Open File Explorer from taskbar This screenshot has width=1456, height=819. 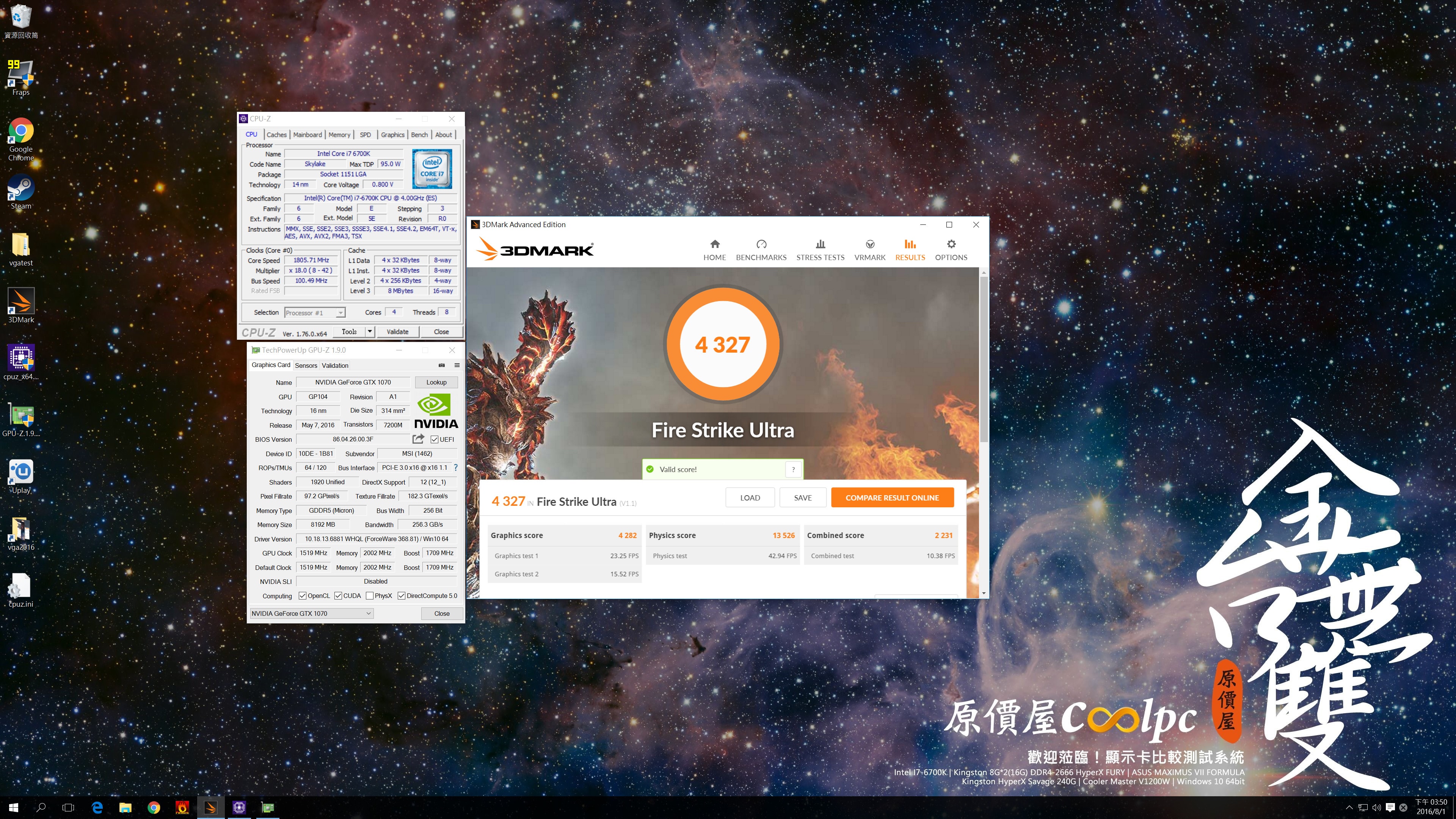pyautogui.click(x=126, y=808)
